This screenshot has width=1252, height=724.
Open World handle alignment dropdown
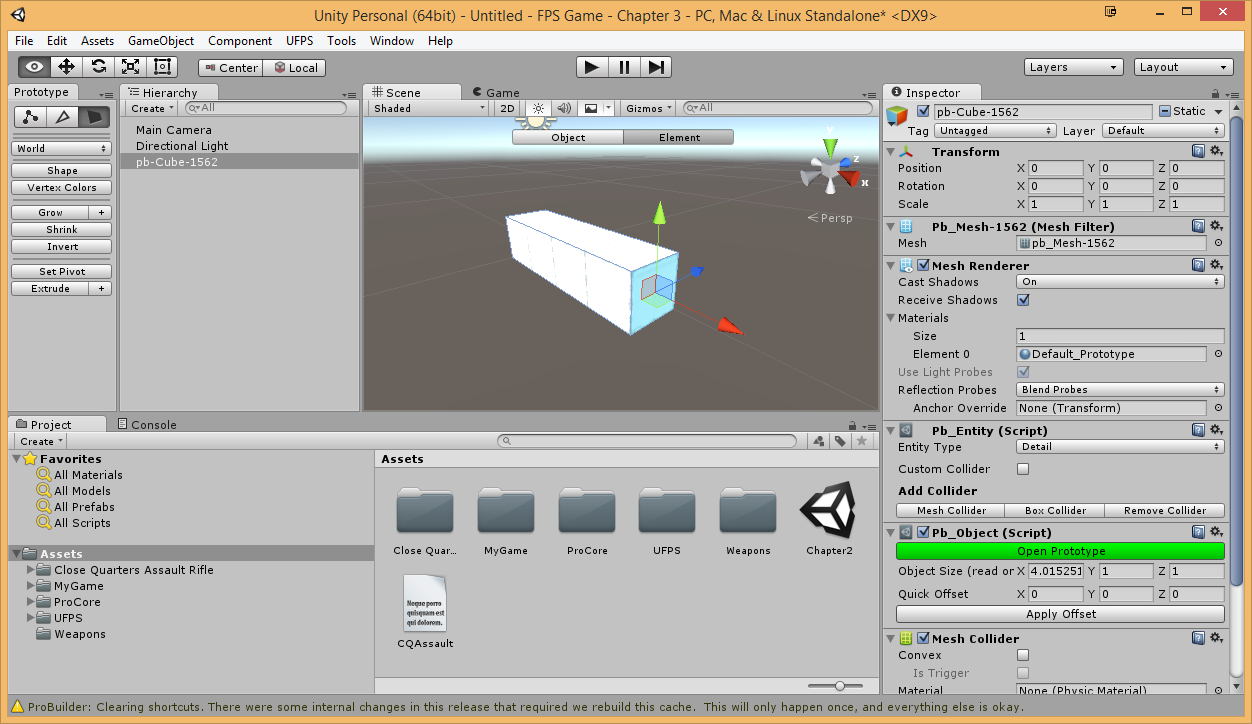[x=62, y=148]
